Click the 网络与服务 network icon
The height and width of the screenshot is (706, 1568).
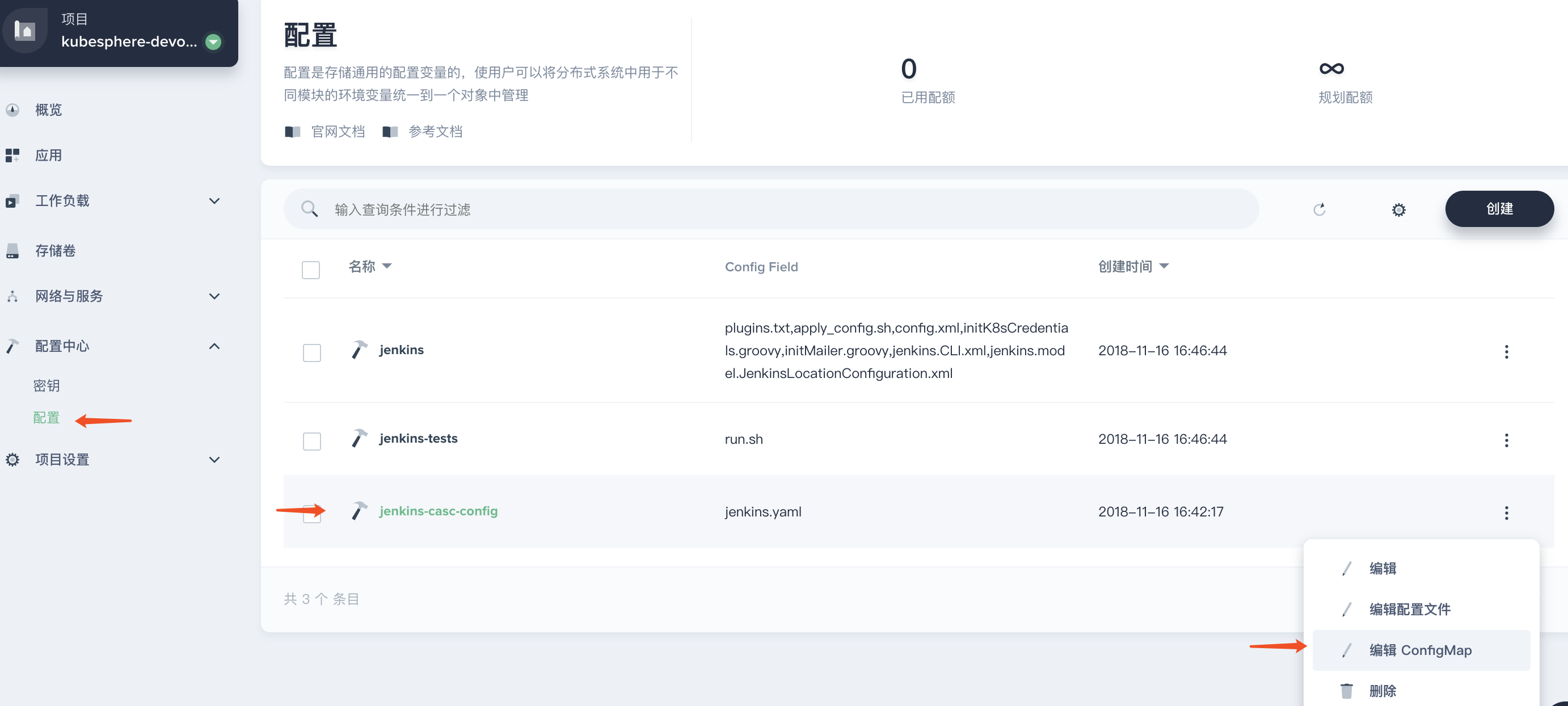point(12,297)
